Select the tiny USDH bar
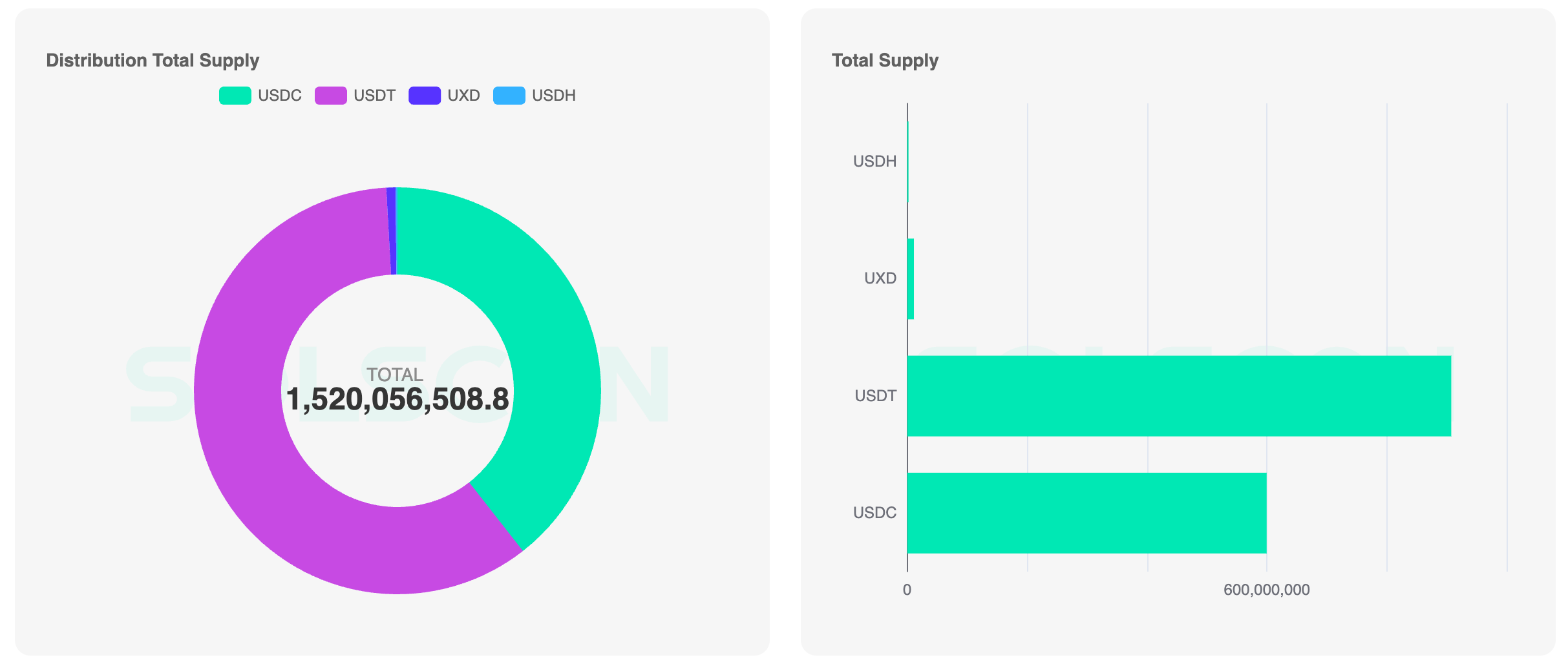This screenshot has width=1568, height=664. tap(908, 161)
